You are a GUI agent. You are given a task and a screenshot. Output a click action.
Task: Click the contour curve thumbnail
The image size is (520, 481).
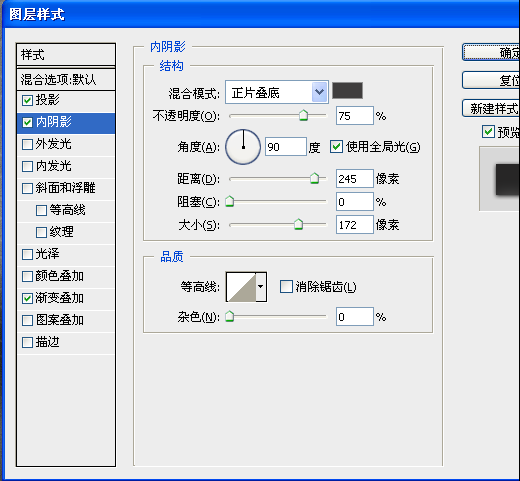click(x=241, y=287)
